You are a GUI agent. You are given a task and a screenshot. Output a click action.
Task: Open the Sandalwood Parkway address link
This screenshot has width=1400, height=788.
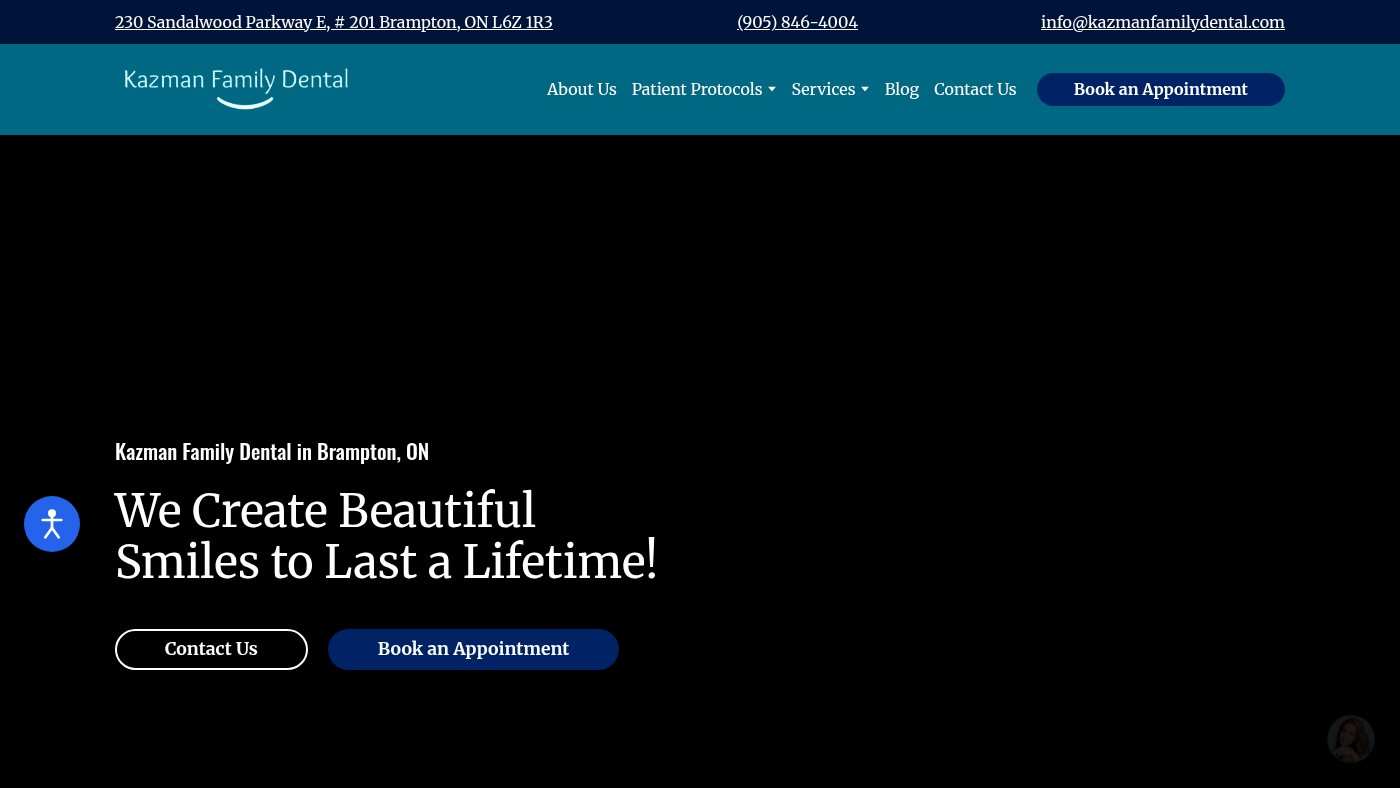[334, 22]
